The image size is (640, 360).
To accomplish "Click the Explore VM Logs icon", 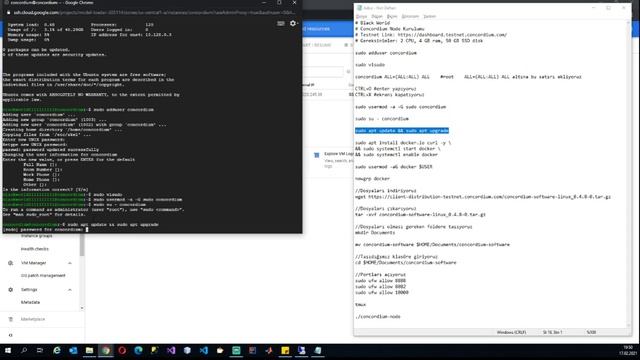I will [x=316, y=155].
